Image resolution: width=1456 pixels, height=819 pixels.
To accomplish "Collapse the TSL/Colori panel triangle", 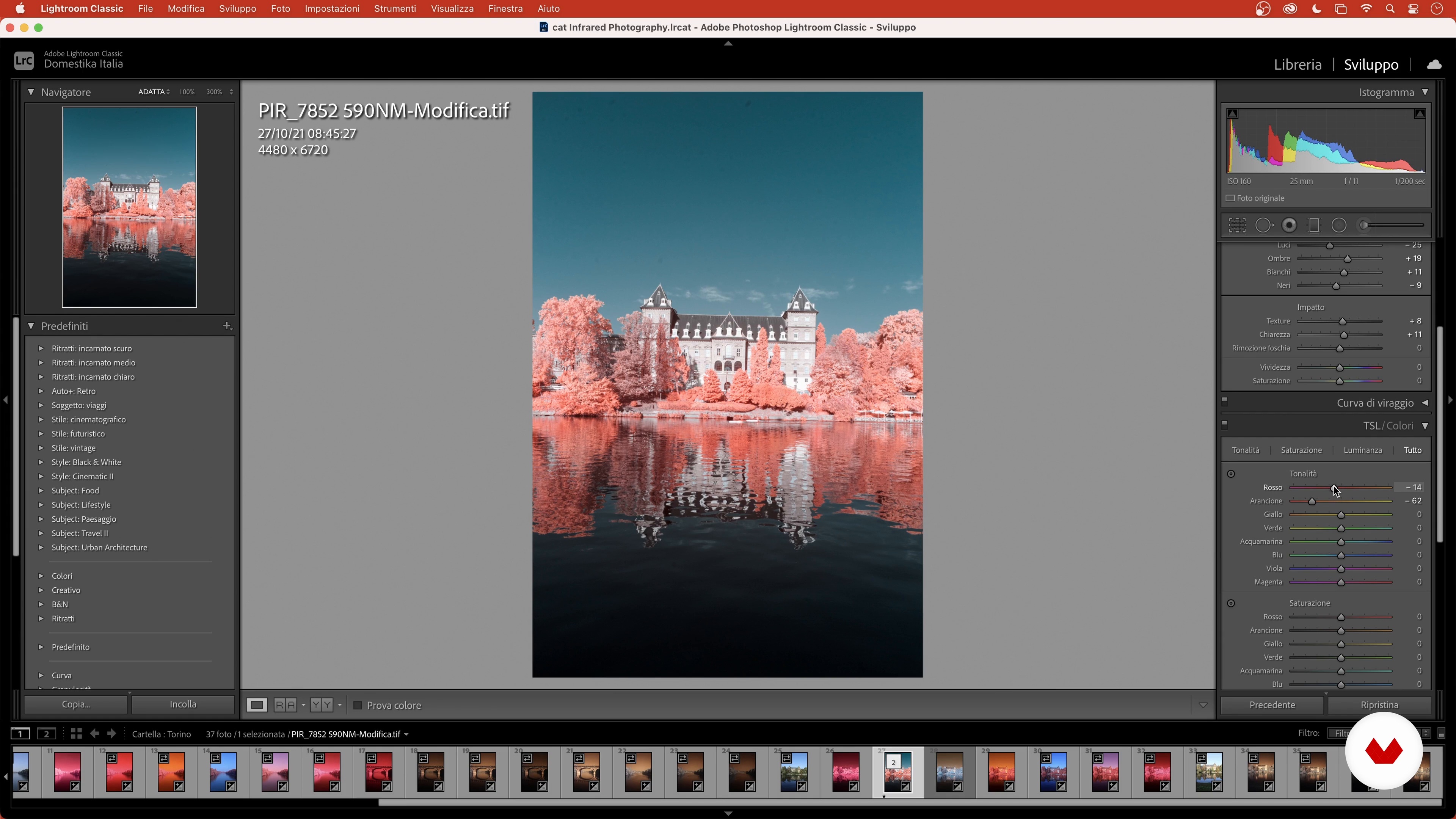I will point(1425,425).
